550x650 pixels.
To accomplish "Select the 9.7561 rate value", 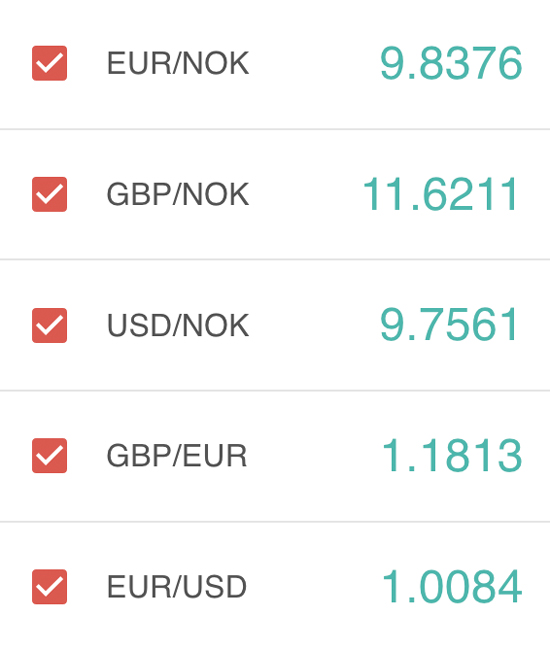I will pyautogui.click(x=449, y=325).
